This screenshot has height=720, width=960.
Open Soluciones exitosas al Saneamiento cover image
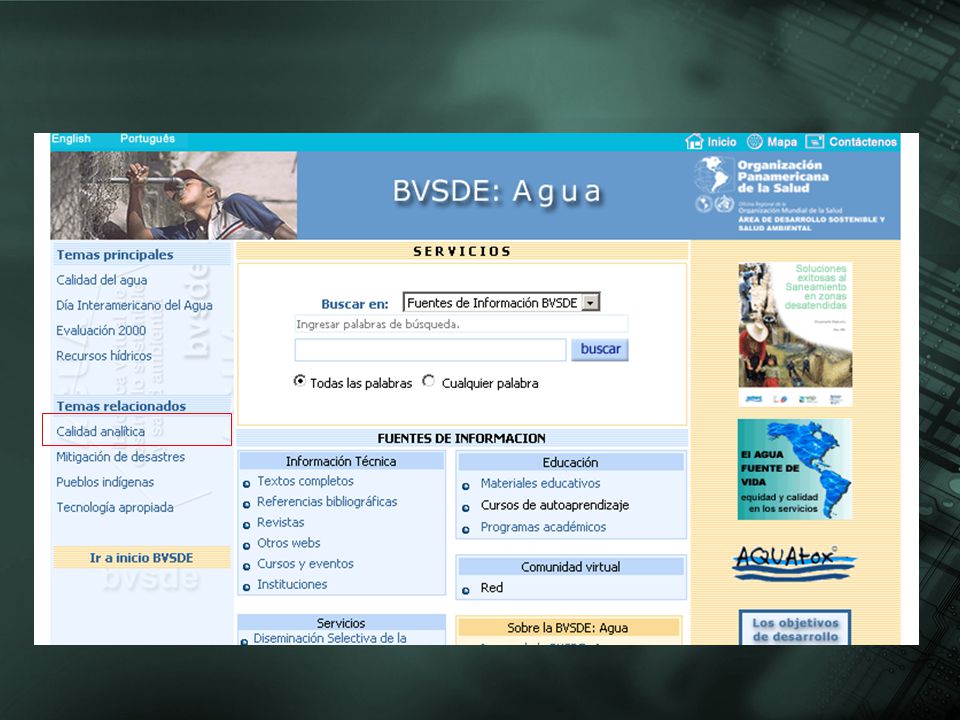pos(795,334)
